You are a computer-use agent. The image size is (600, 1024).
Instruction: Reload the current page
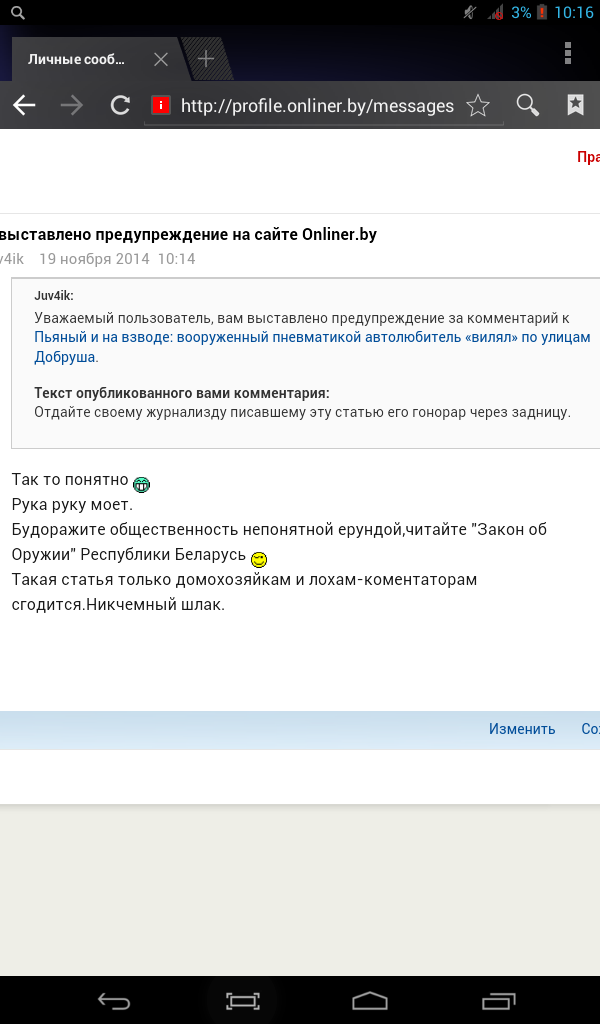pos(120,106)
